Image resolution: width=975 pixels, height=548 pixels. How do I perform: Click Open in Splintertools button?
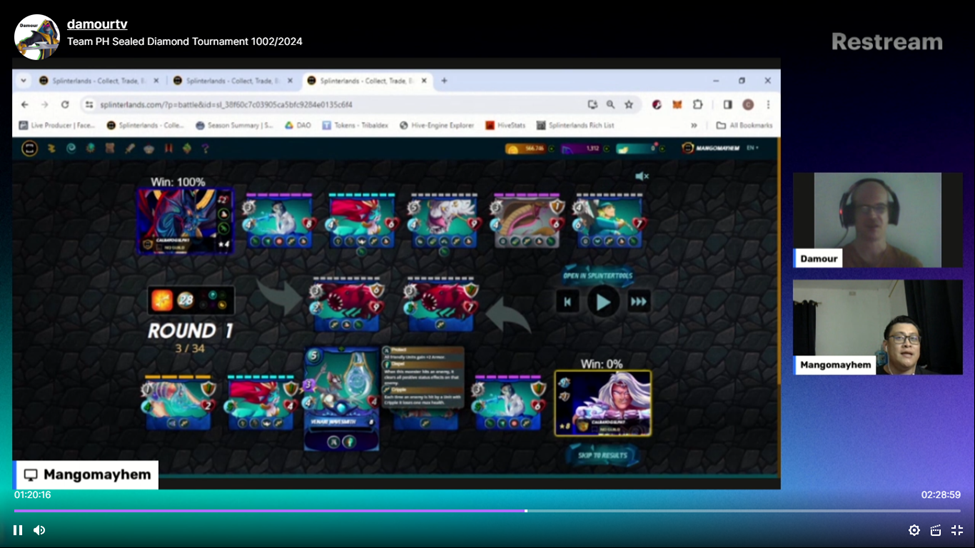pyautogui.click(x=598, y=275)
